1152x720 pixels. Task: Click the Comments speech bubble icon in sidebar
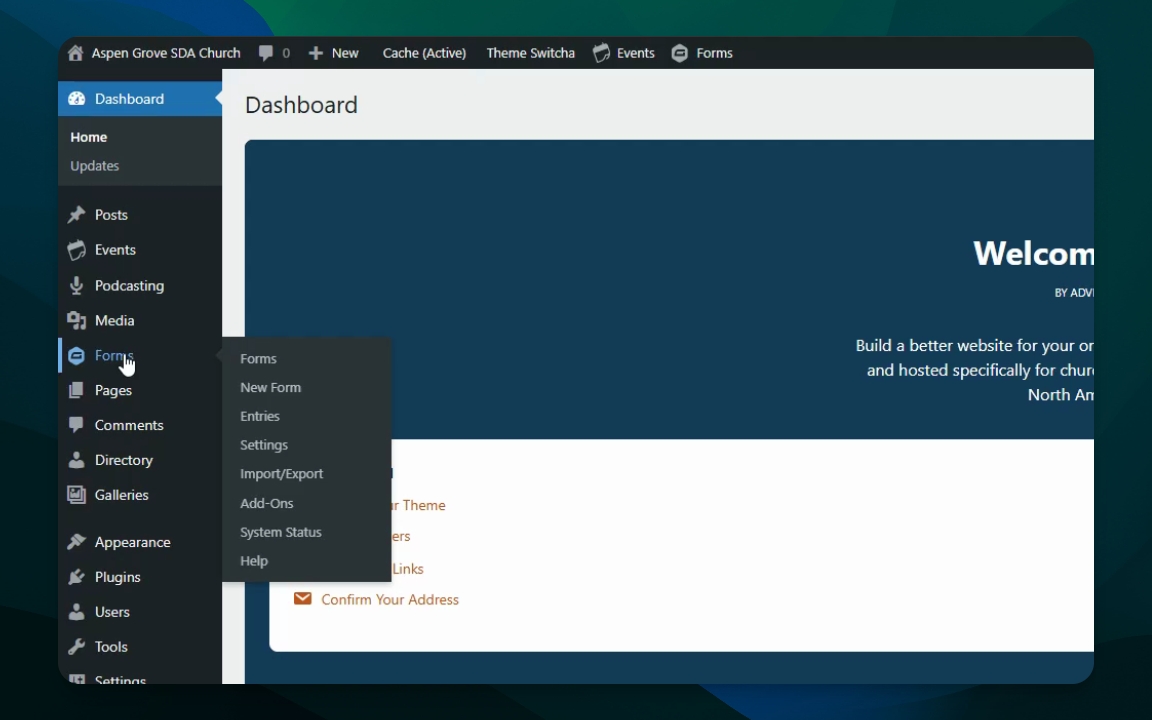pos(76,425)
